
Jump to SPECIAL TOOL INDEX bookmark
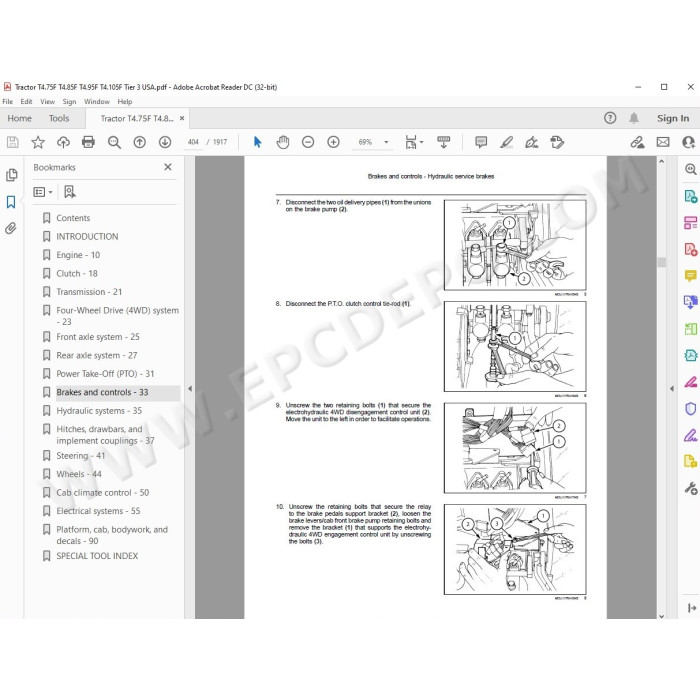click(x=97, y=556)
